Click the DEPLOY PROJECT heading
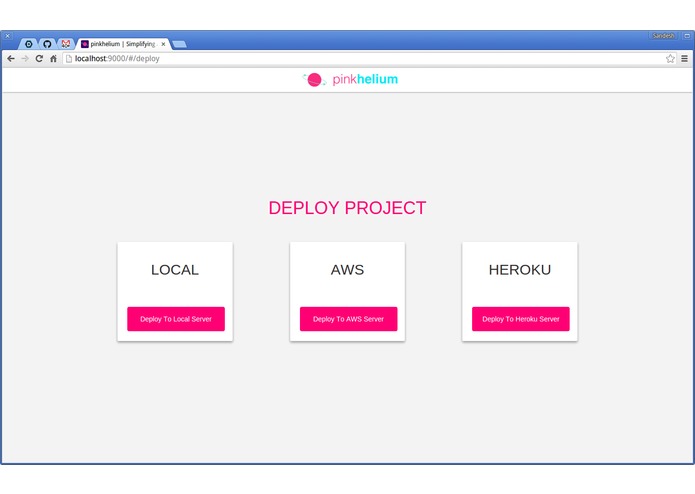 [348, 208]
